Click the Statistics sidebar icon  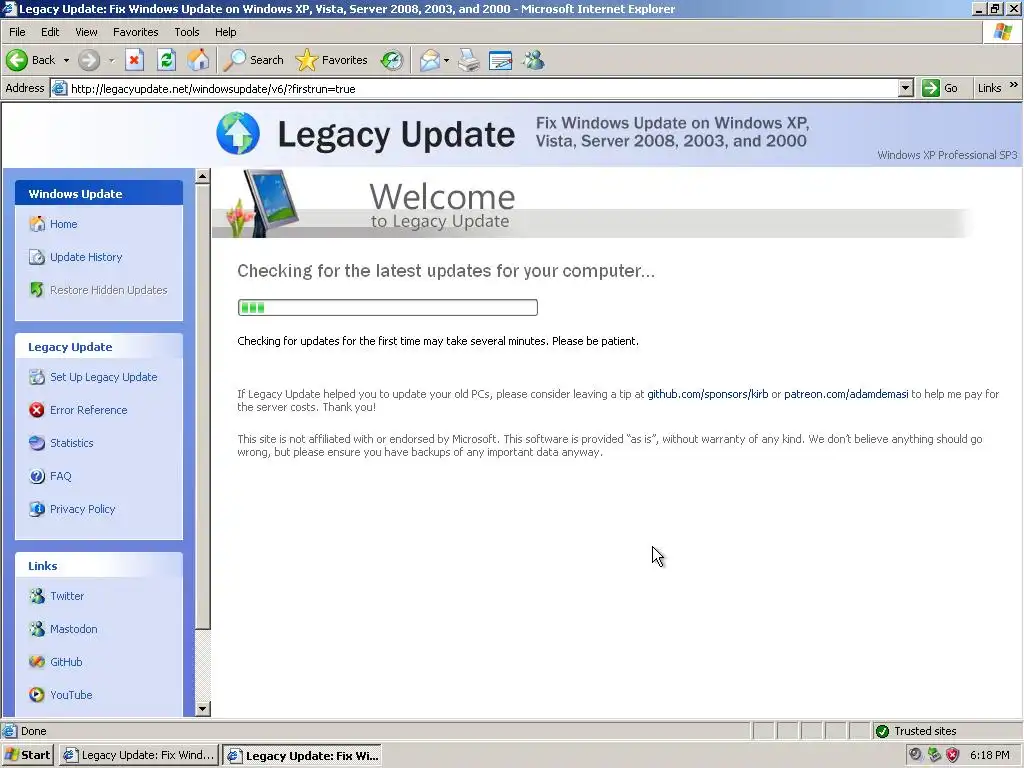[37, 443]
